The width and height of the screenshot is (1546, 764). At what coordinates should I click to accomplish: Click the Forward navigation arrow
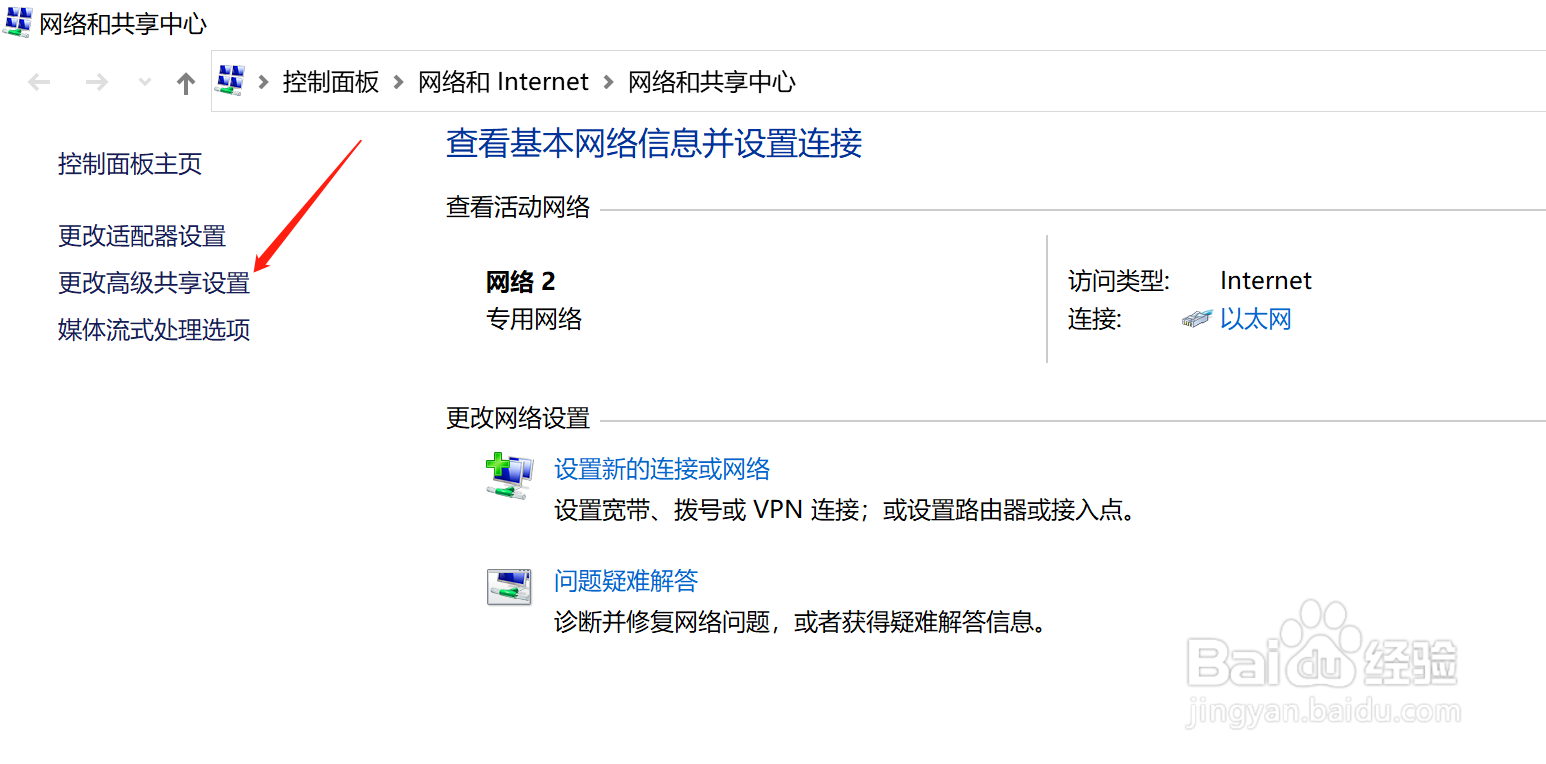[x=97, y=82]
